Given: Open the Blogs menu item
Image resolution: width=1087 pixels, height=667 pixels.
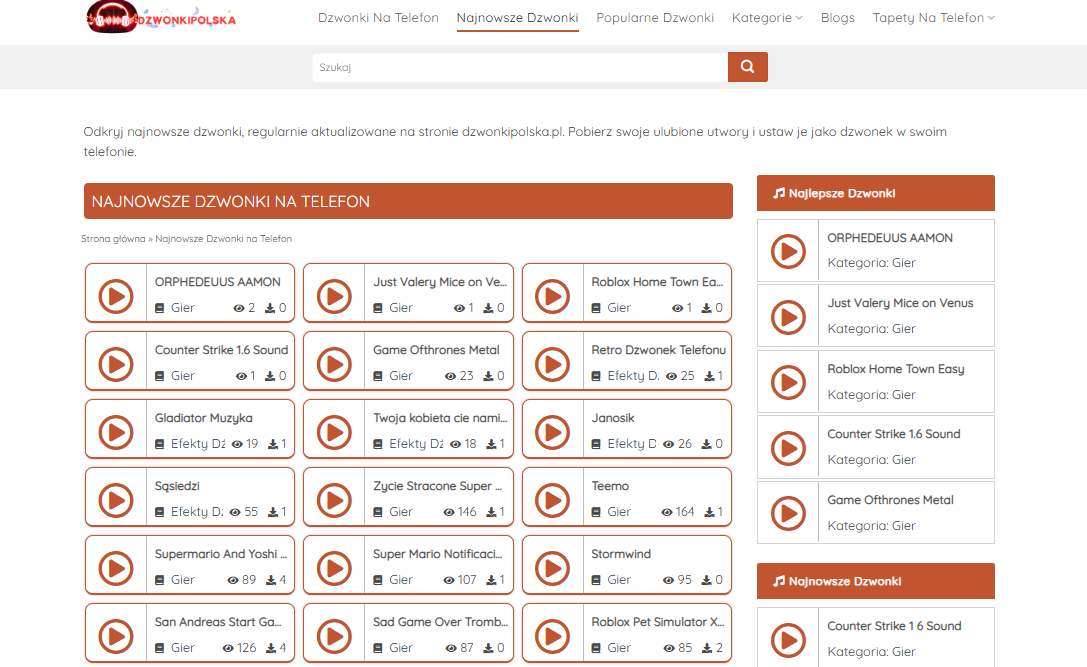Looking at the screenshot, I should (837, 18).
